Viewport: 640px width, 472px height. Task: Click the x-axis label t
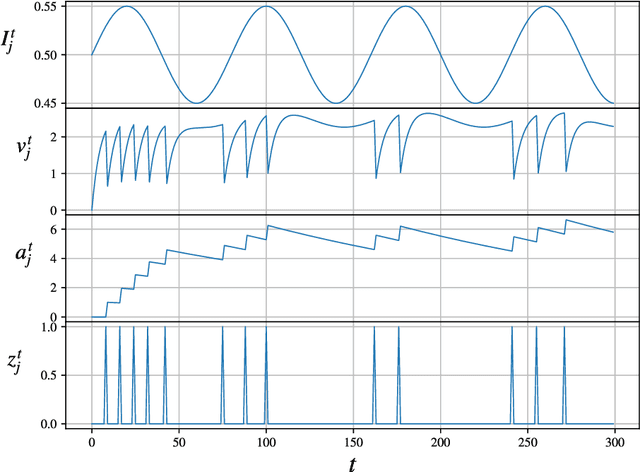pos(352,462)
